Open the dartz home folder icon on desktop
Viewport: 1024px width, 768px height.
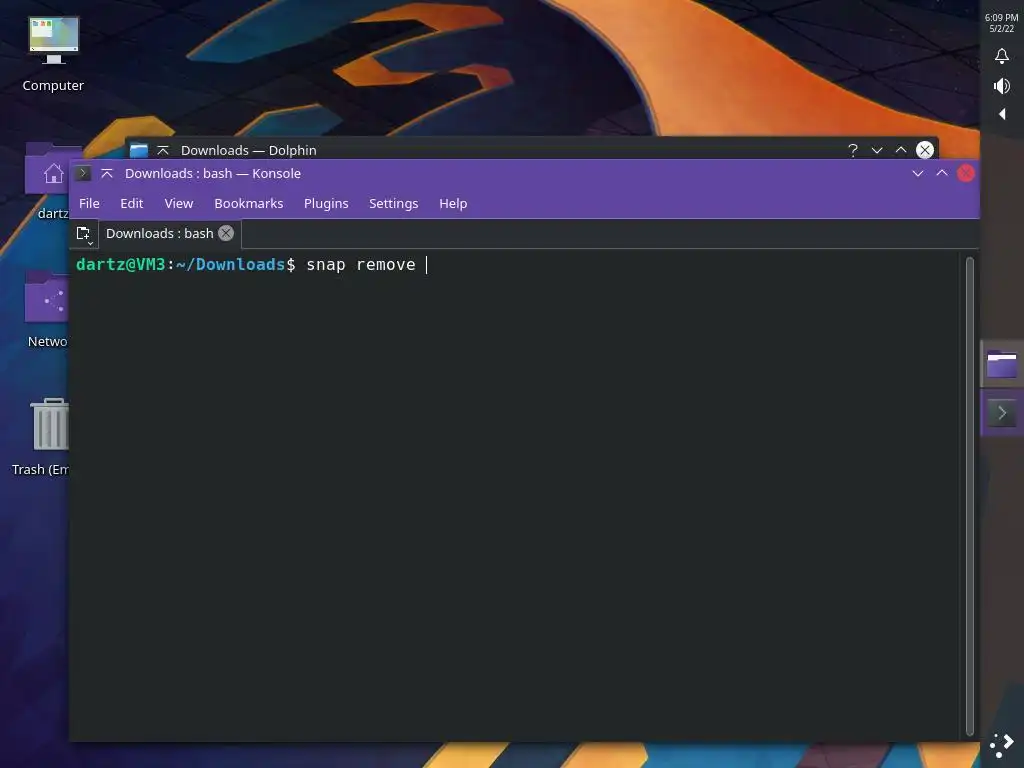tap(47, 181)
